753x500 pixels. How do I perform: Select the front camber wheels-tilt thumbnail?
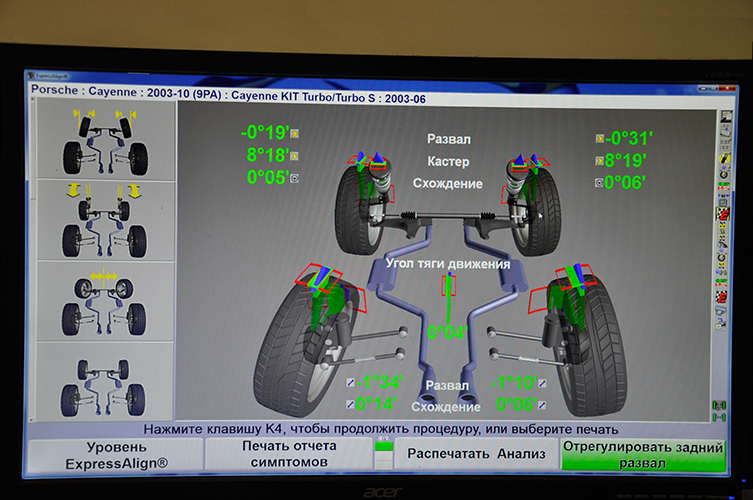click(106, 139)
